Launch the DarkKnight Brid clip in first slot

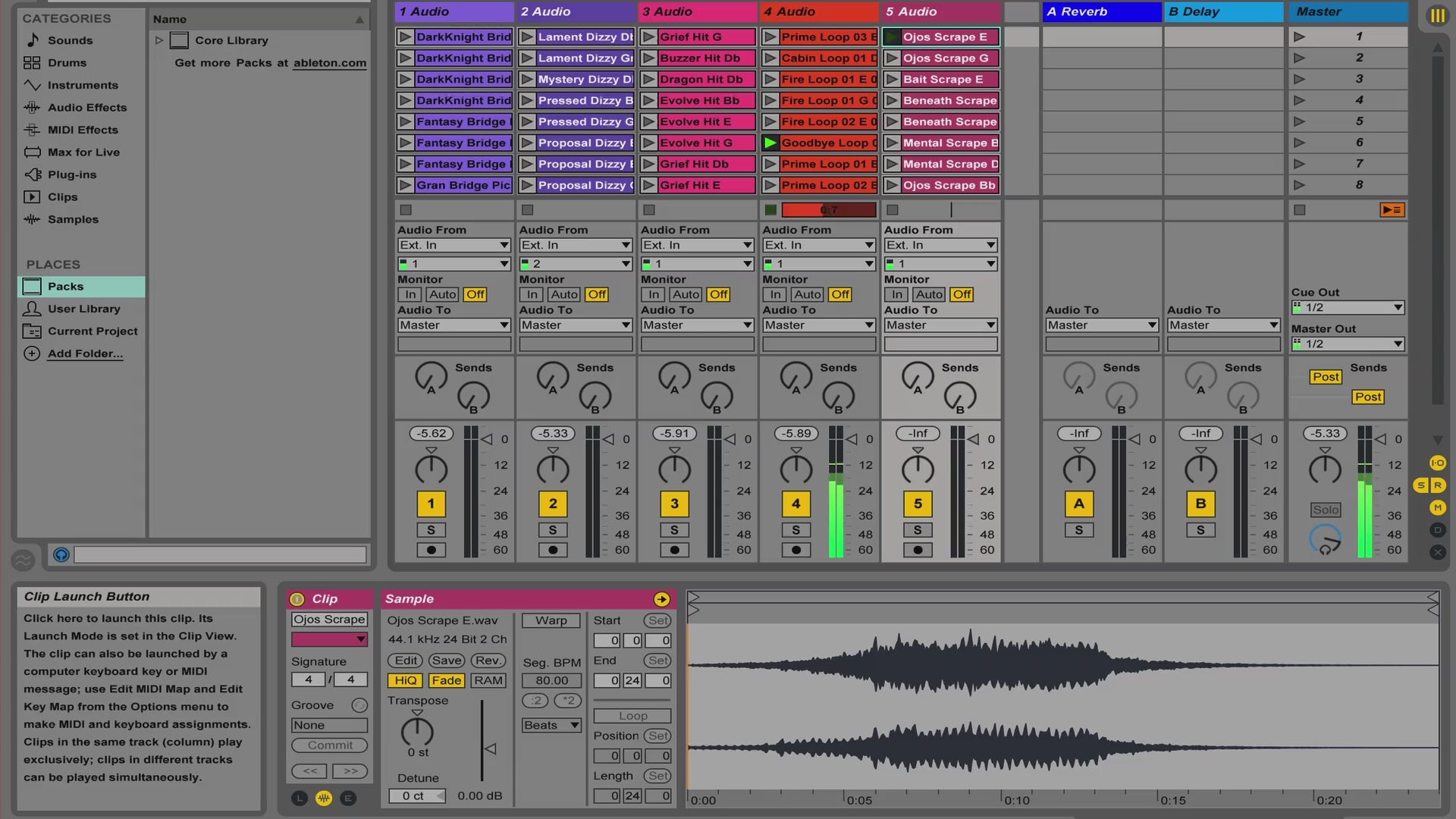click(405, 36)
